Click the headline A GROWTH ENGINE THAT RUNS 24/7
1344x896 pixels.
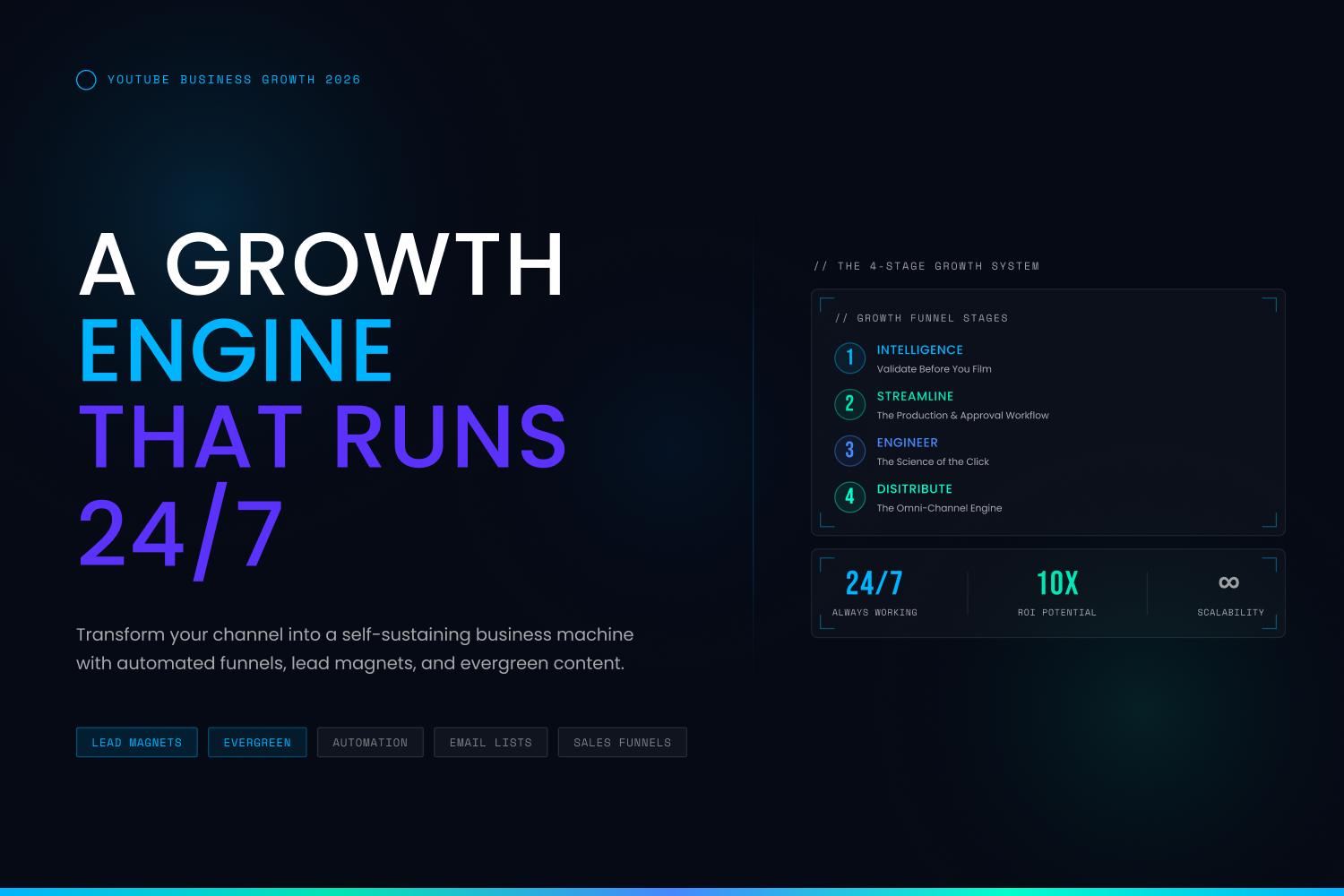pyautogui.click(x=323, y=394)
